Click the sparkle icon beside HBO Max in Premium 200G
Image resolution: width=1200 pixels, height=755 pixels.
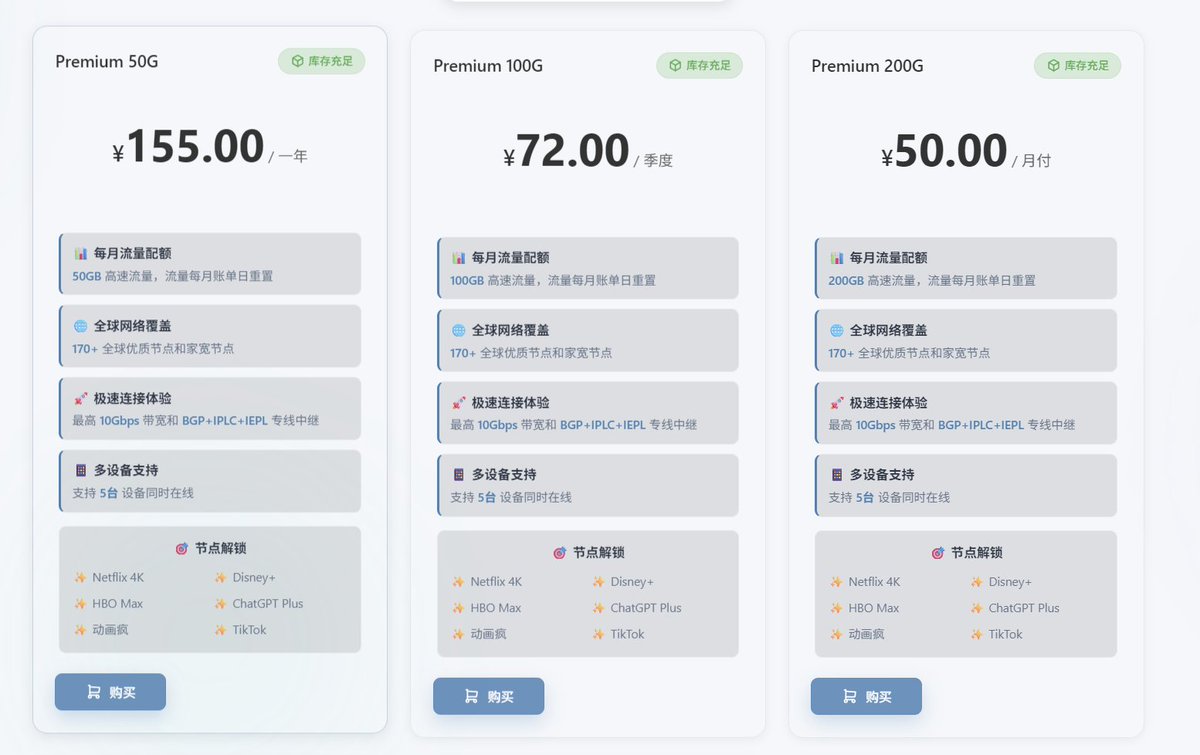pyautogui.click(x=836, y=608)
